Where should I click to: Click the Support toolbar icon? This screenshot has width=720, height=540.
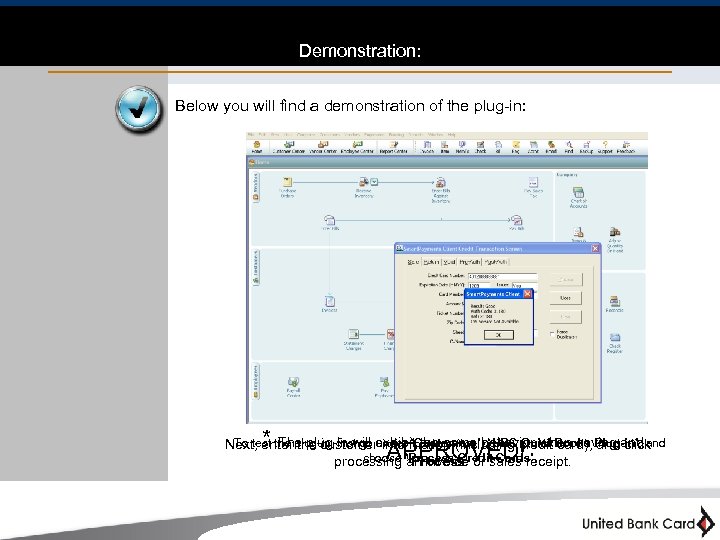point(605,147)
